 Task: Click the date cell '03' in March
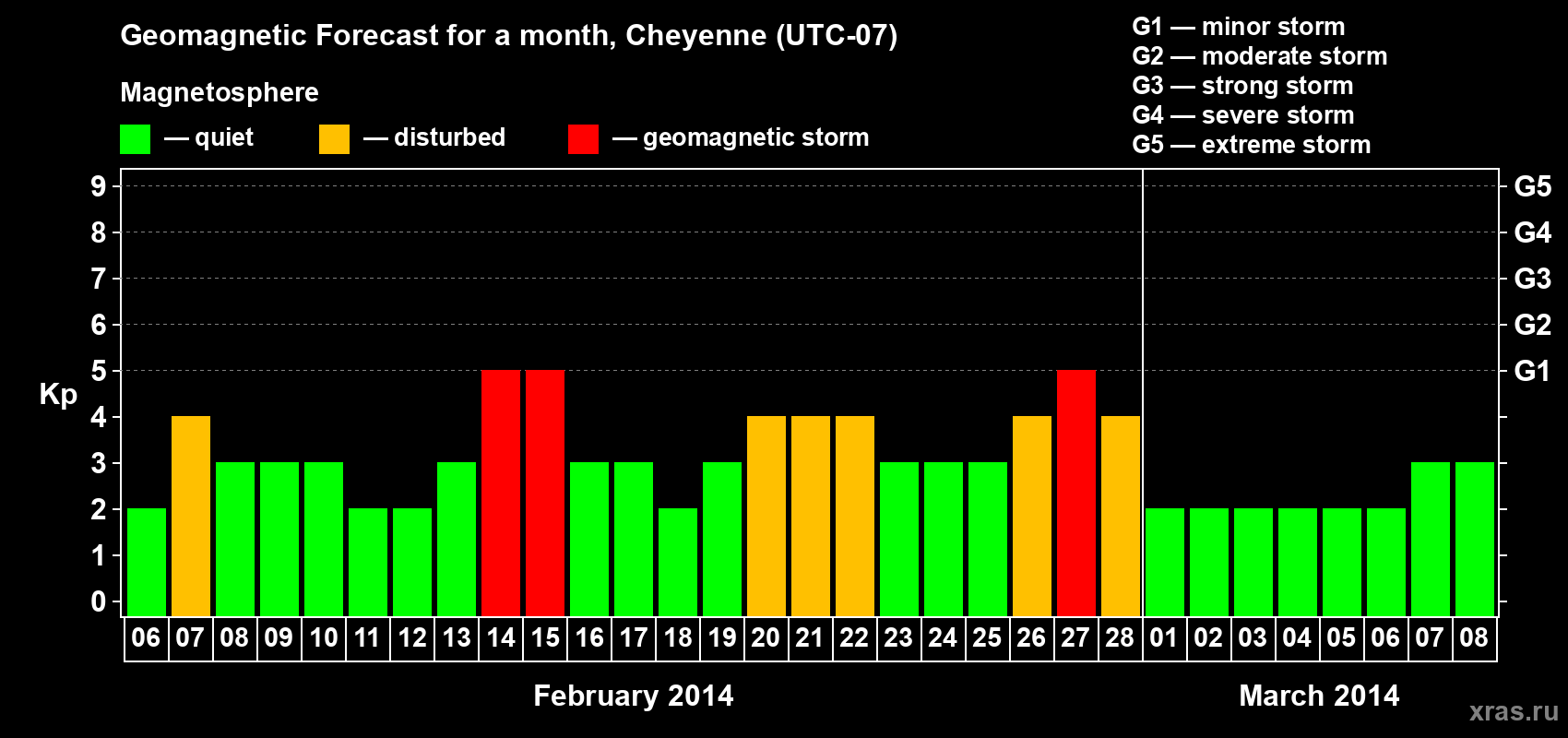point(1253,638)
